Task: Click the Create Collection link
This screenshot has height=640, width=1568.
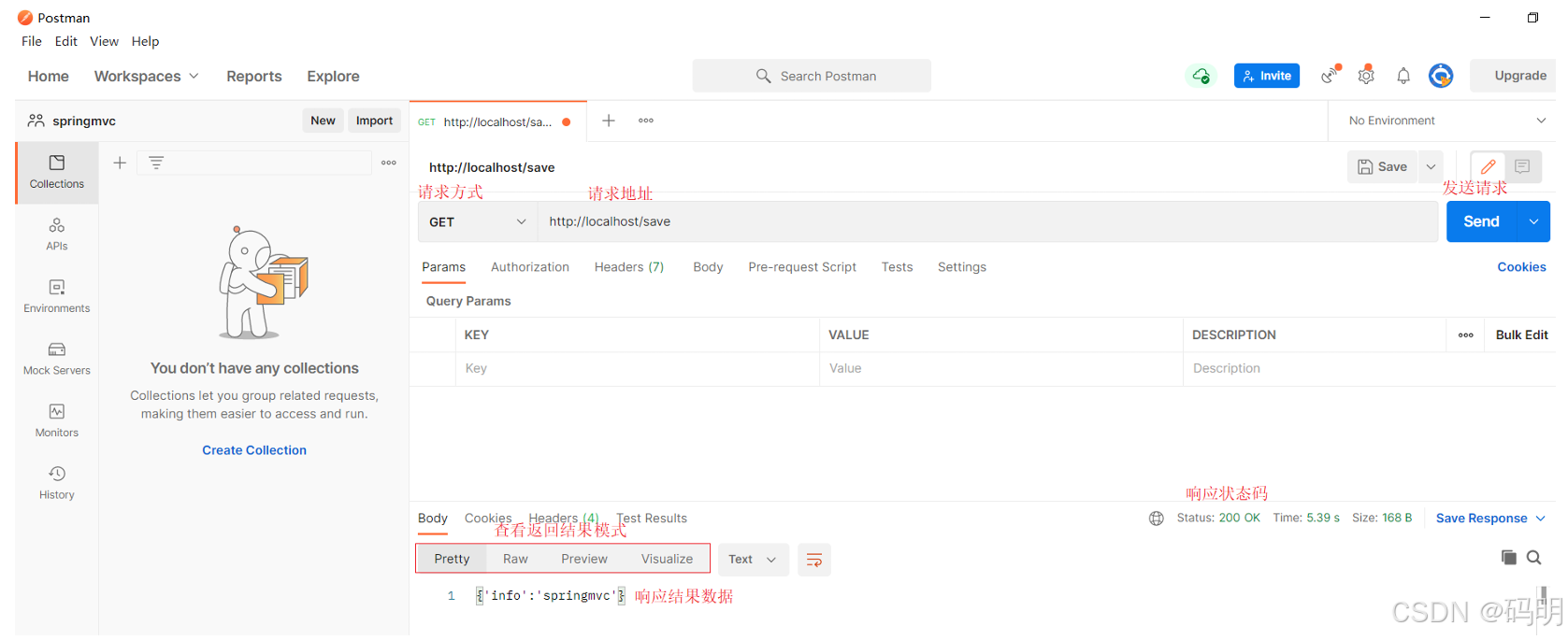Action: coord(254,450)
